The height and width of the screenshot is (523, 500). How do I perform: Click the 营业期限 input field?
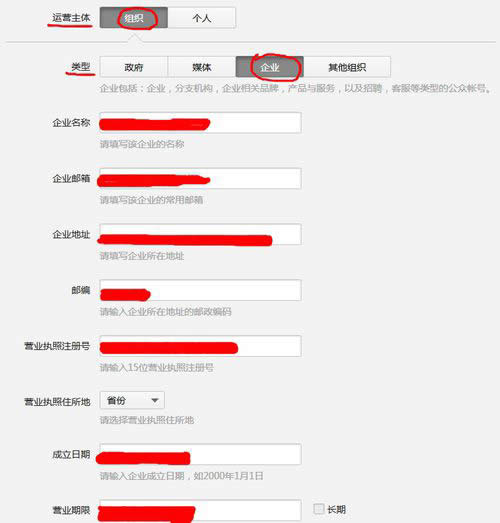pos(200,510)
